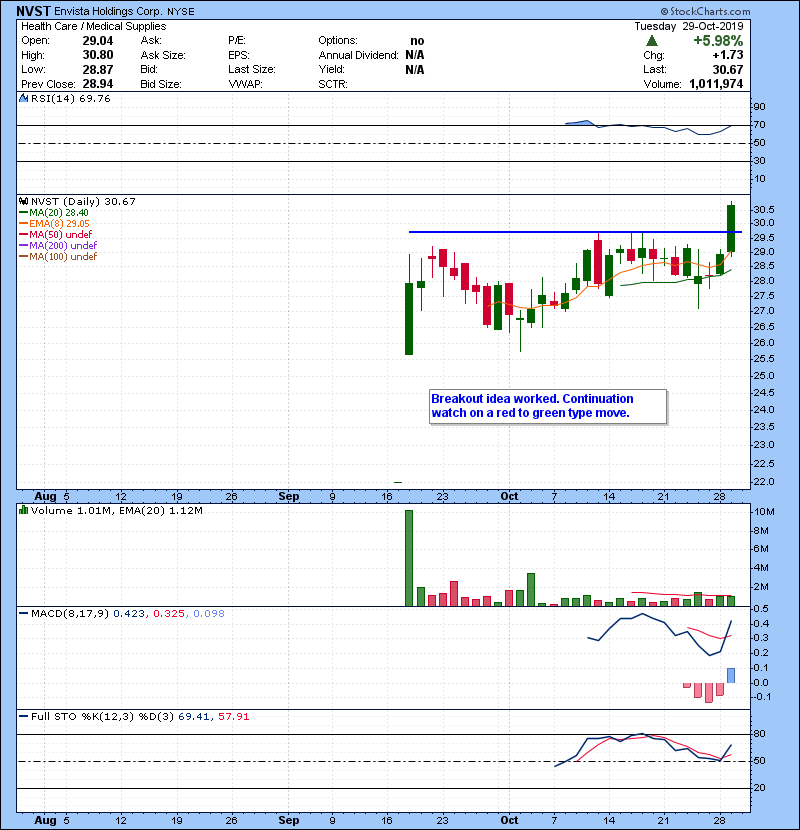Click the Breakout idea worked annotation box
This screenshot has height=830, width=800.
(548, 407)
